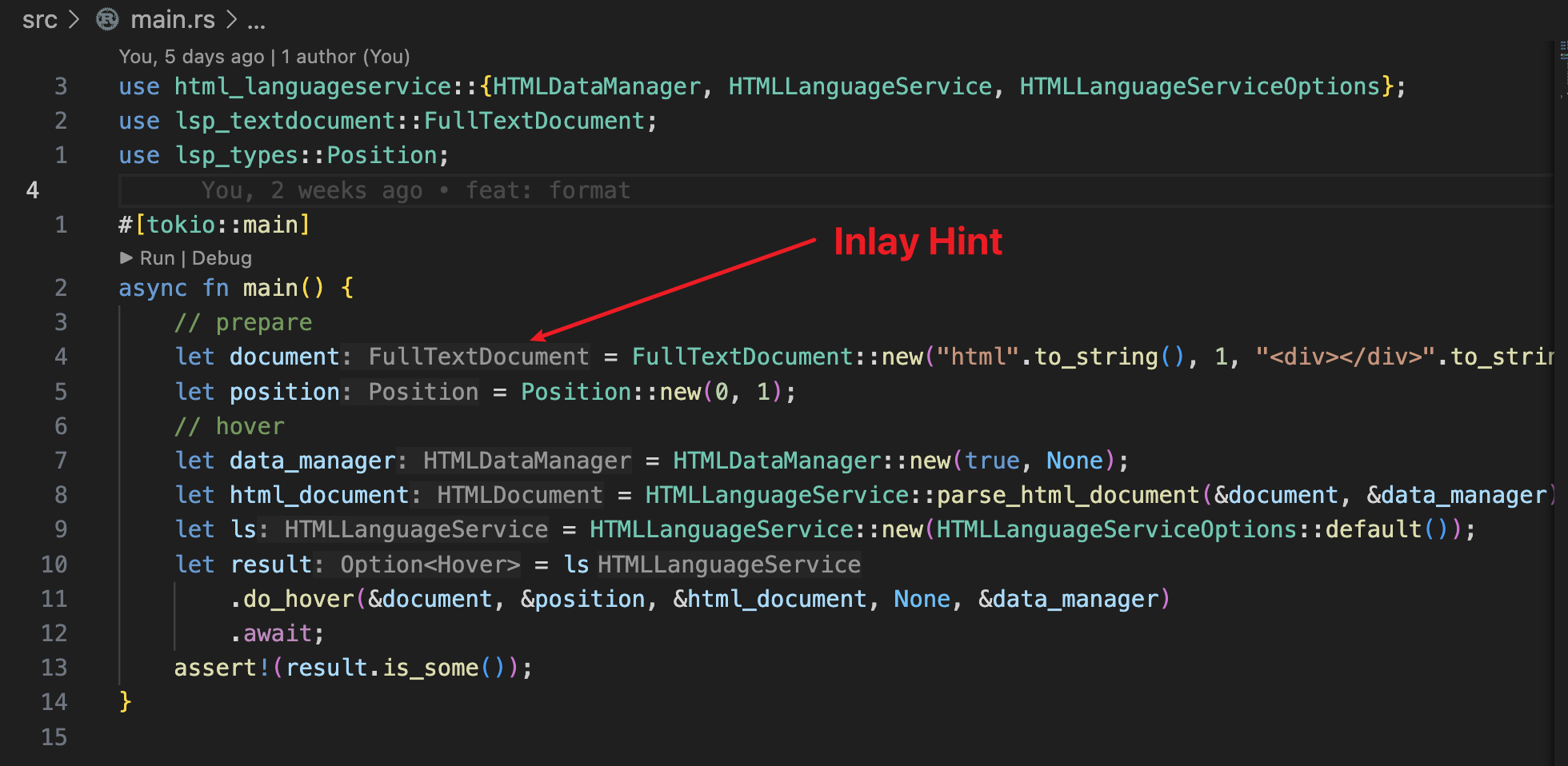Click the Run code lens play triangle
Image resolution: width=1568 pixels, height=766 pixels.
point(126,257)
